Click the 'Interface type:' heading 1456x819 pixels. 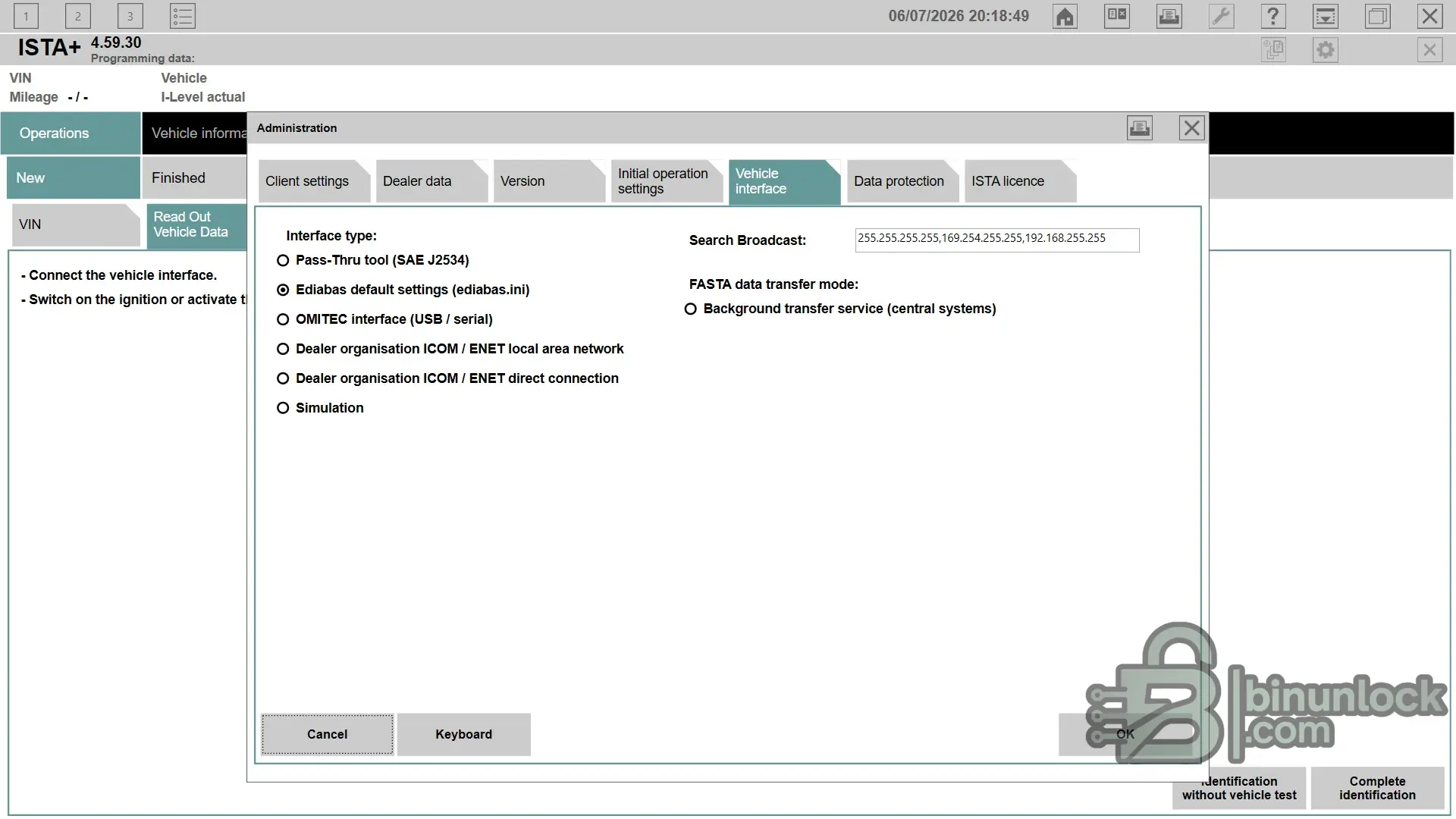(331, 236)
